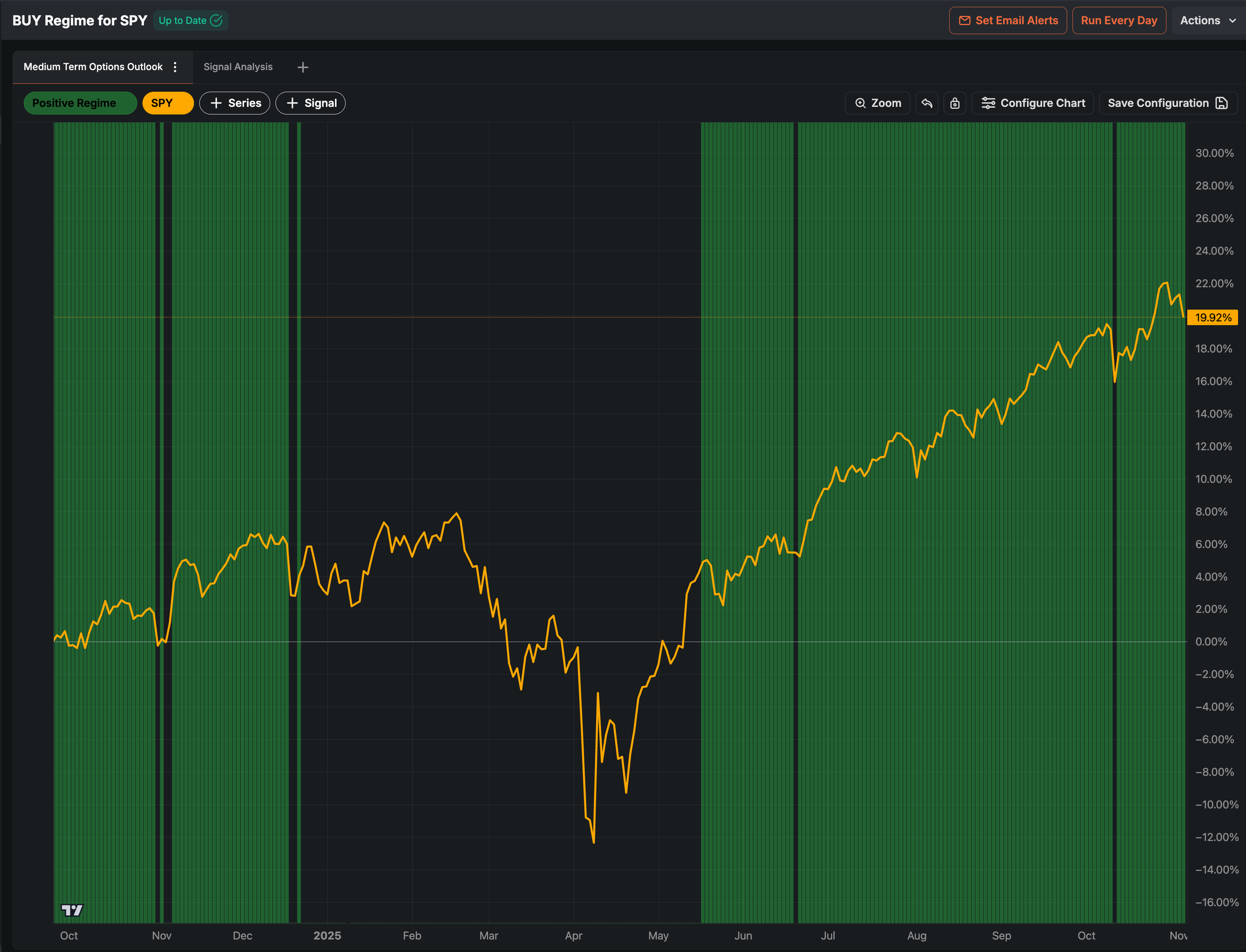1246x952 pixels.
Task: Click the 2025 label on time axis
Action: click(x=327, y=936)
